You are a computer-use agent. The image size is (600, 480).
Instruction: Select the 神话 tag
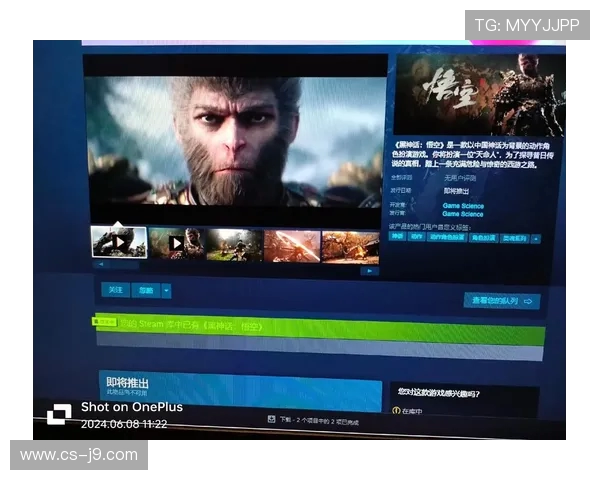click(397, 236)
